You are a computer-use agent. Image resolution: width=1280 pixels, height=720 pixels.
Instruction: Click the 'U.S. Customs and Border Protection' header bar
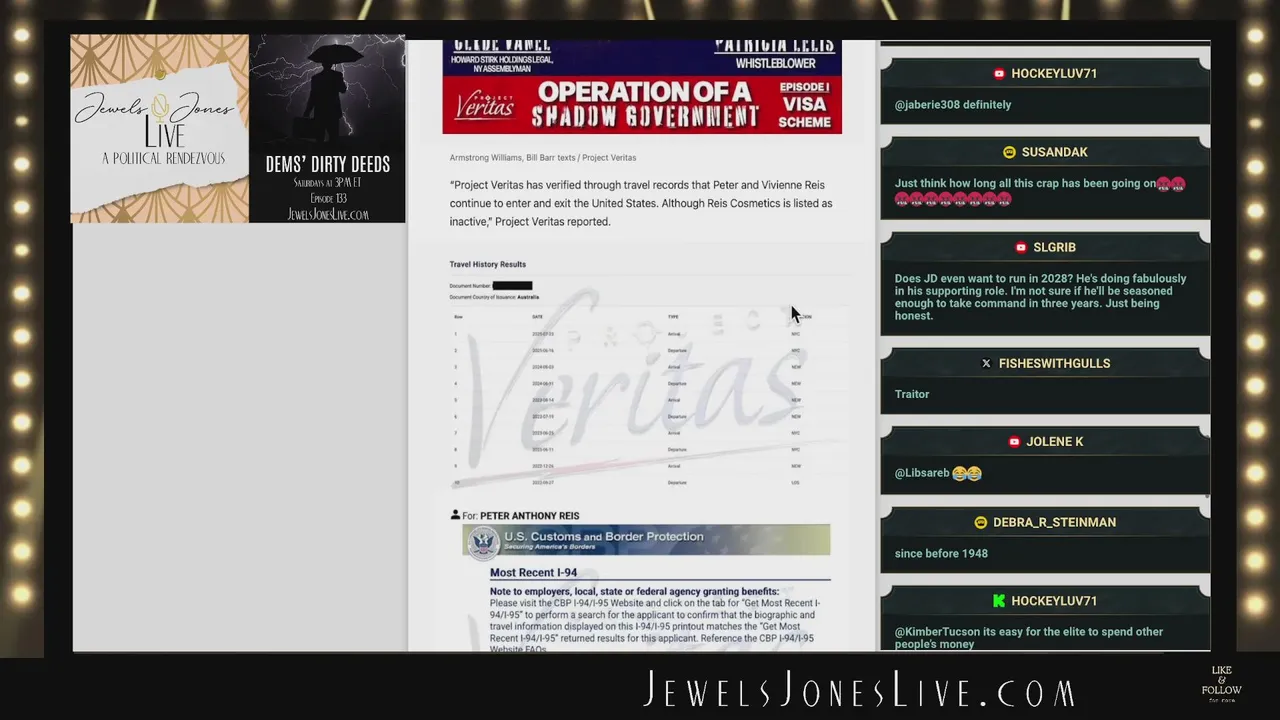point(646,540)
